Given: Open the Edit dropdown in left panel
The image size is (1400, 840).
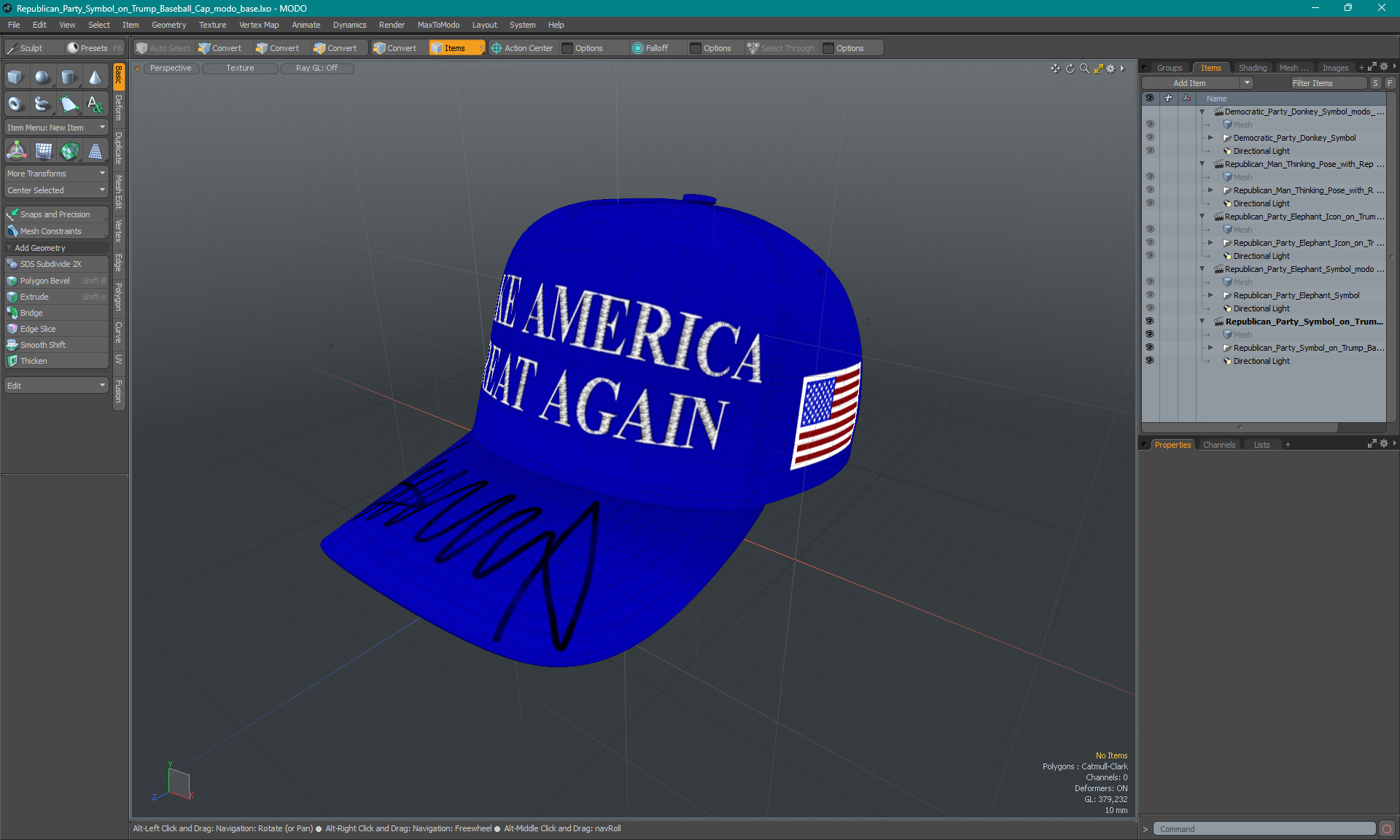Looking at the screenshot, I should point(56,386).
